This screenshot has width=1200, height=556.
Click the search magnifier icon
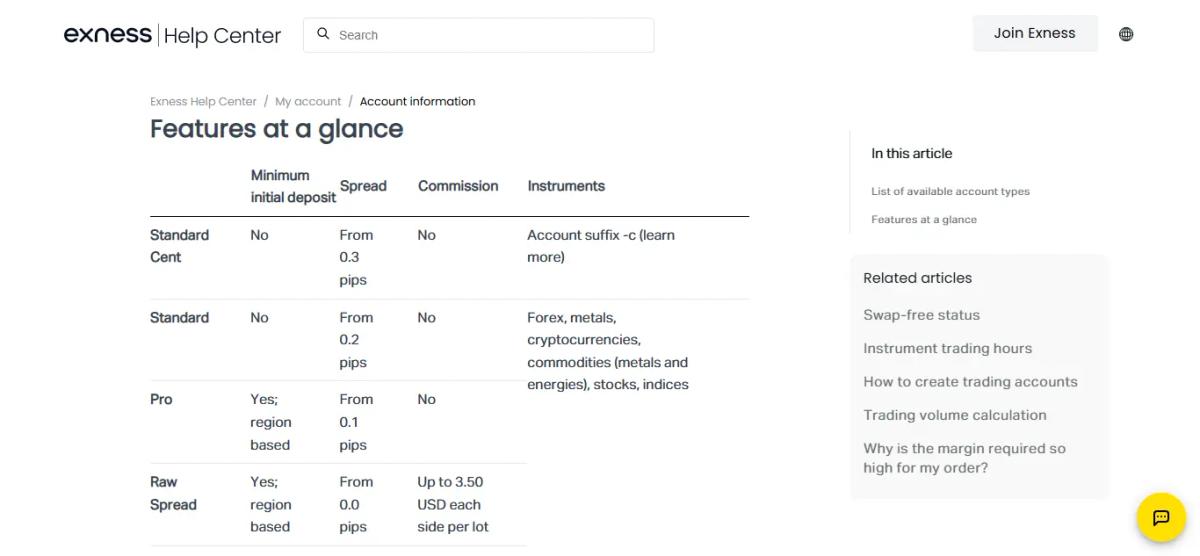pyautogui.click(x=323, y=34)
